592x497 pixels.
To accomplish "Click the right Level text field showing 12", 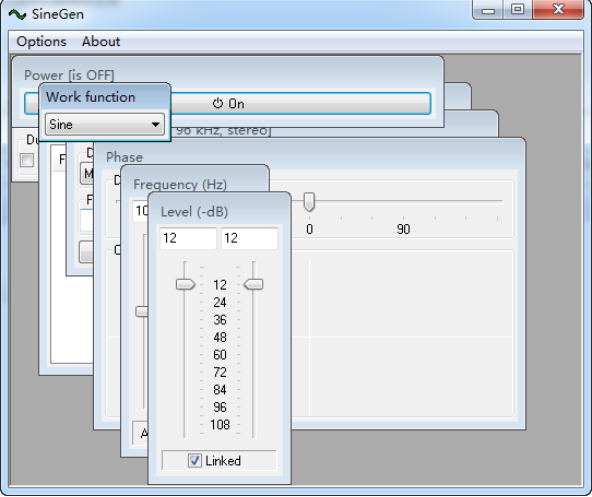I will point(249,238).
